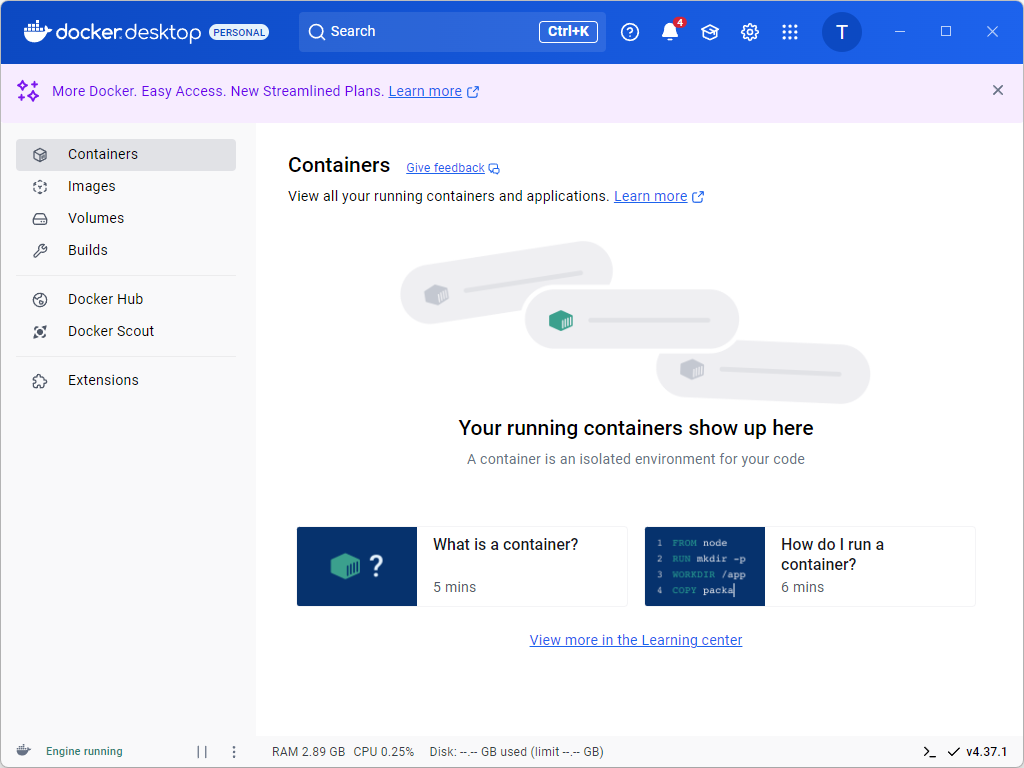The image size is (1024, 768).
Task: Pause the Docker engine with the pause button
Action: coord(201,751)
